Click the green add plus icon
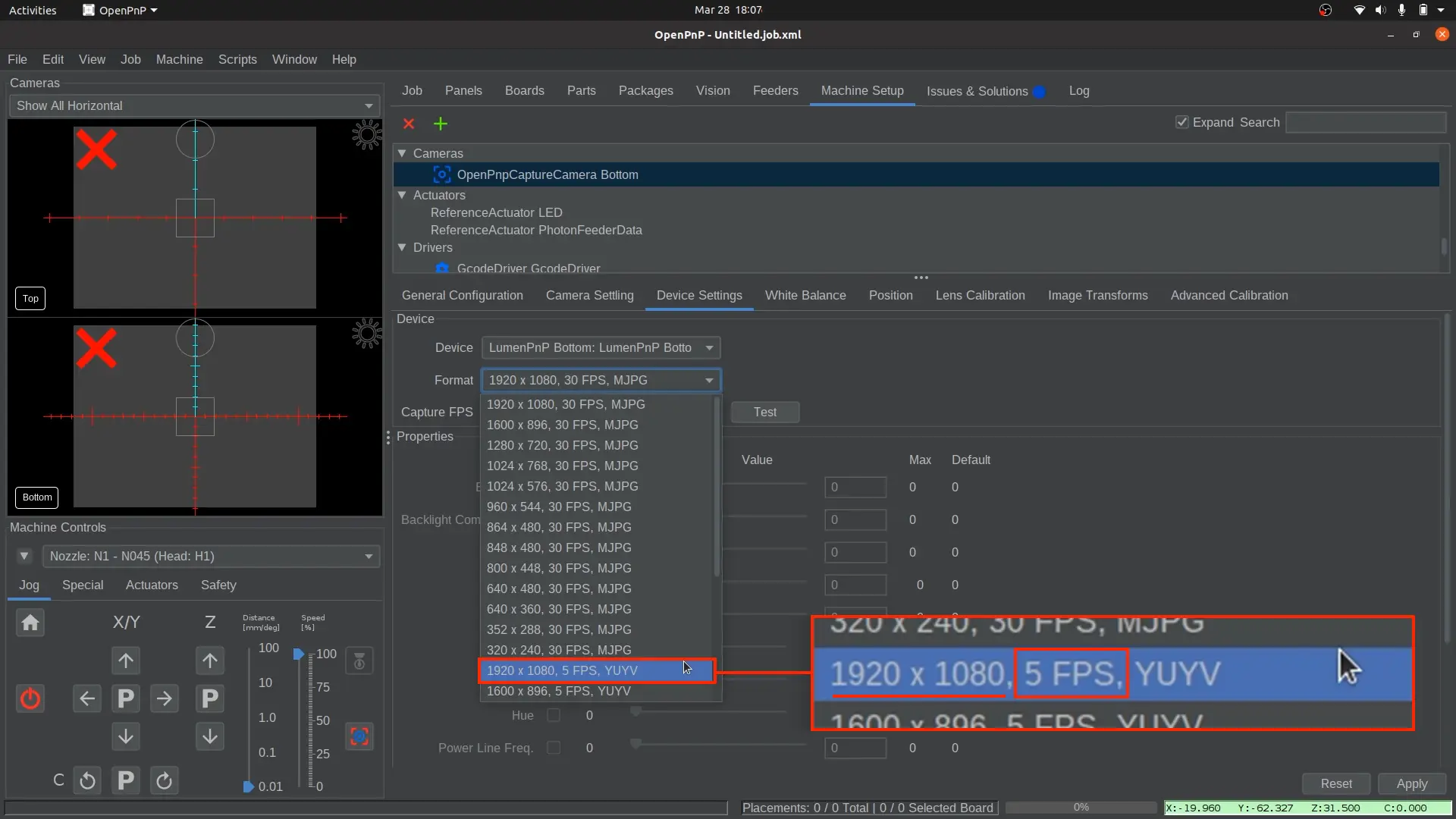The height and width of the screenshot is (819, 1456). (x=441, y=124)
